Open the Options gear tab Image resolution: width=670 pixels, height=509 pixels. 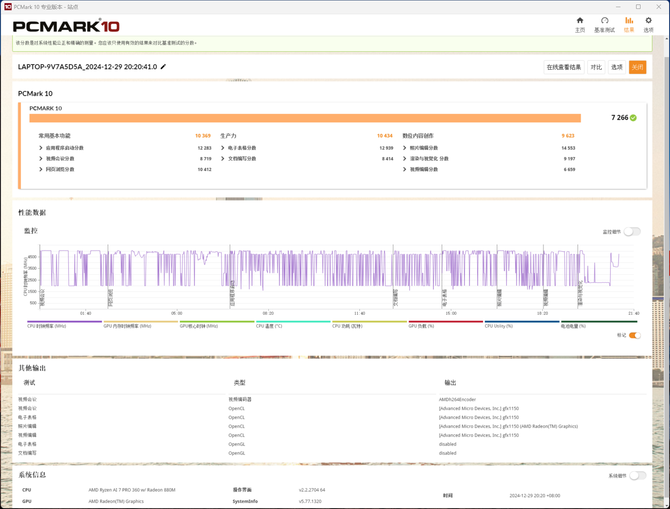pyautogui.click(x=649, y=25)
